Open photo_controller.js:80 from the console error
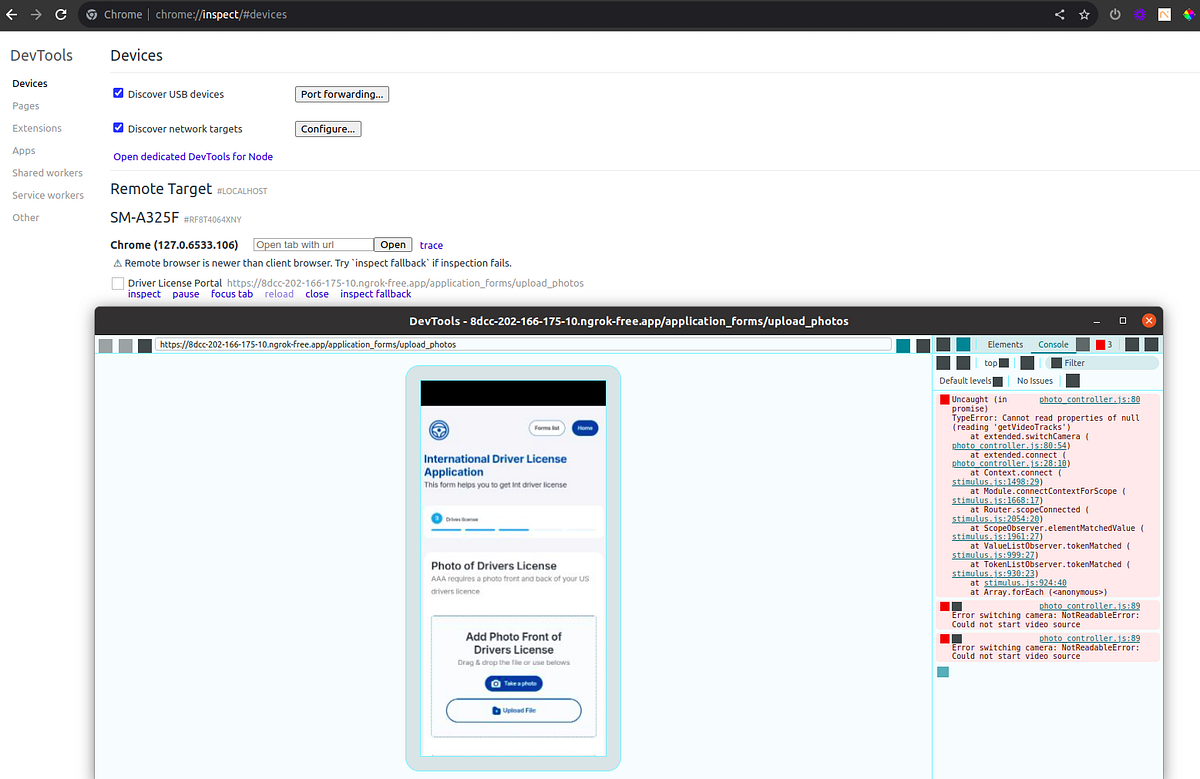This screenshot has width=1200, height=779. click(x=1089, y=399)
